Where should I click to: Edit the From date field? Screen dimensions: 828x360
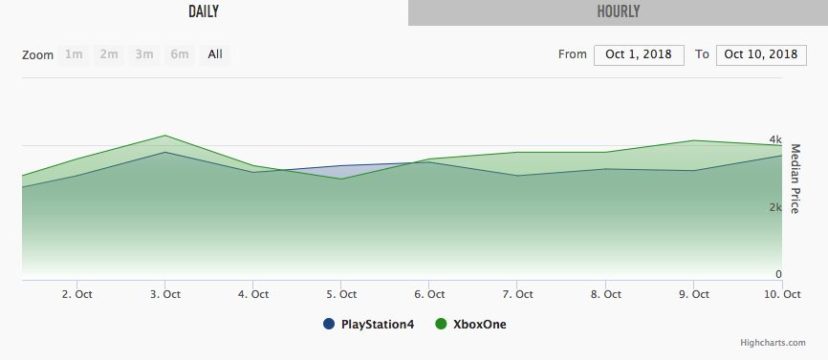(639, 55)
